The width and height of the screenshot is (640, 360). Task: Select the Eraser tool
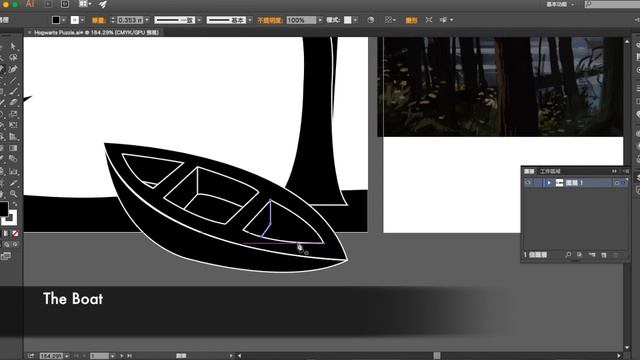coord(13,102)
